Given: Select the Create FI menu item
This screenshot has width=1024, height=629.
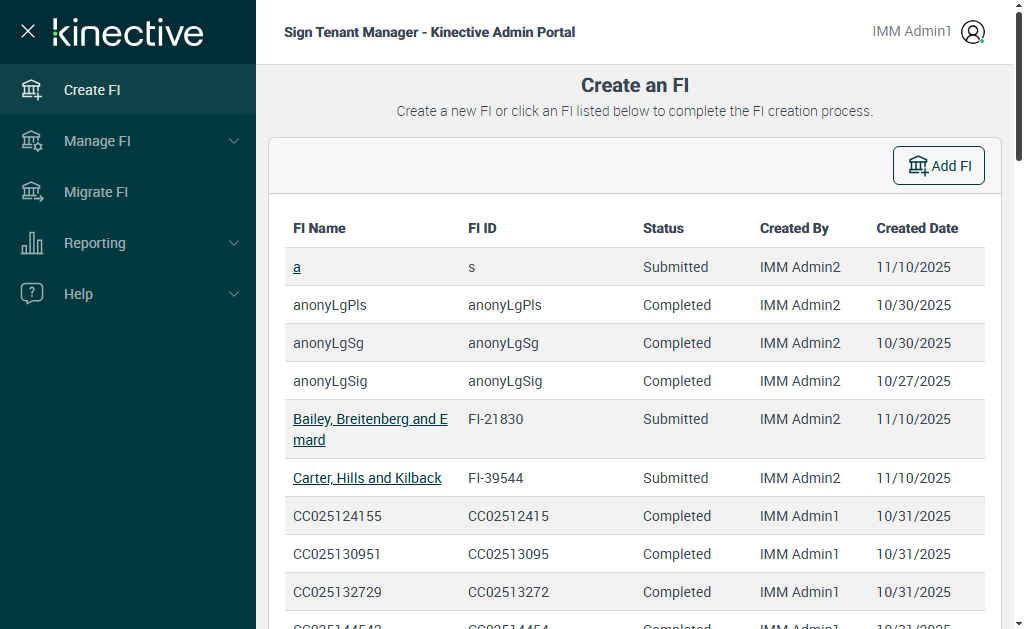Looking at the screenshot, I should tap(92, 90).
